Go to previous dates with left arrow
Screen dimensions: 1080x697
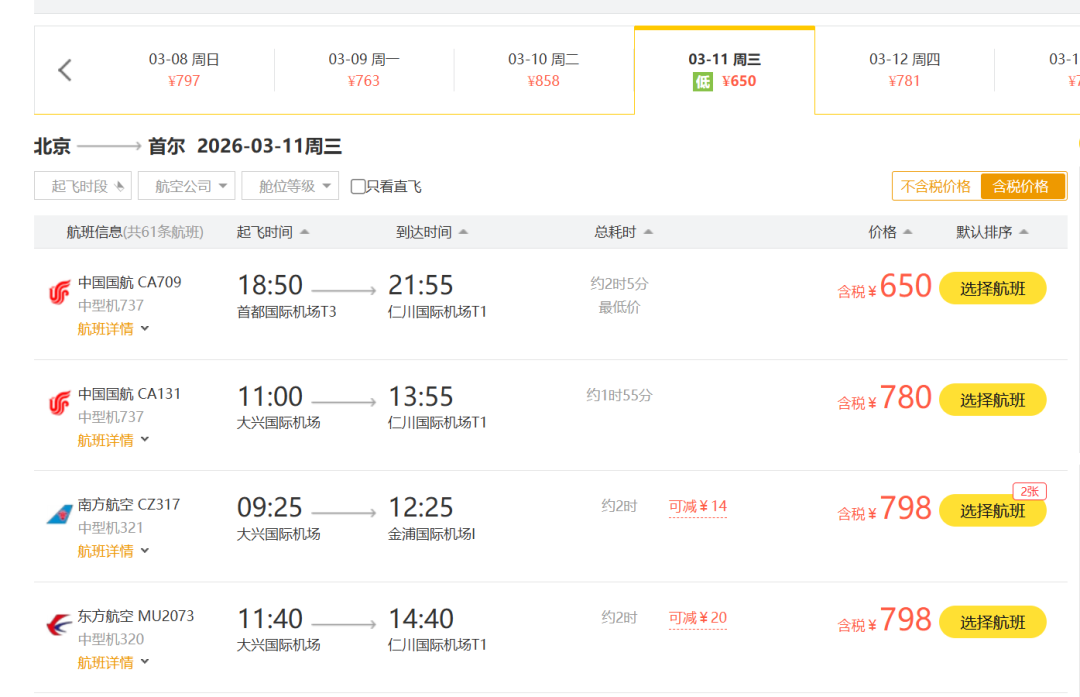(65, 70)
